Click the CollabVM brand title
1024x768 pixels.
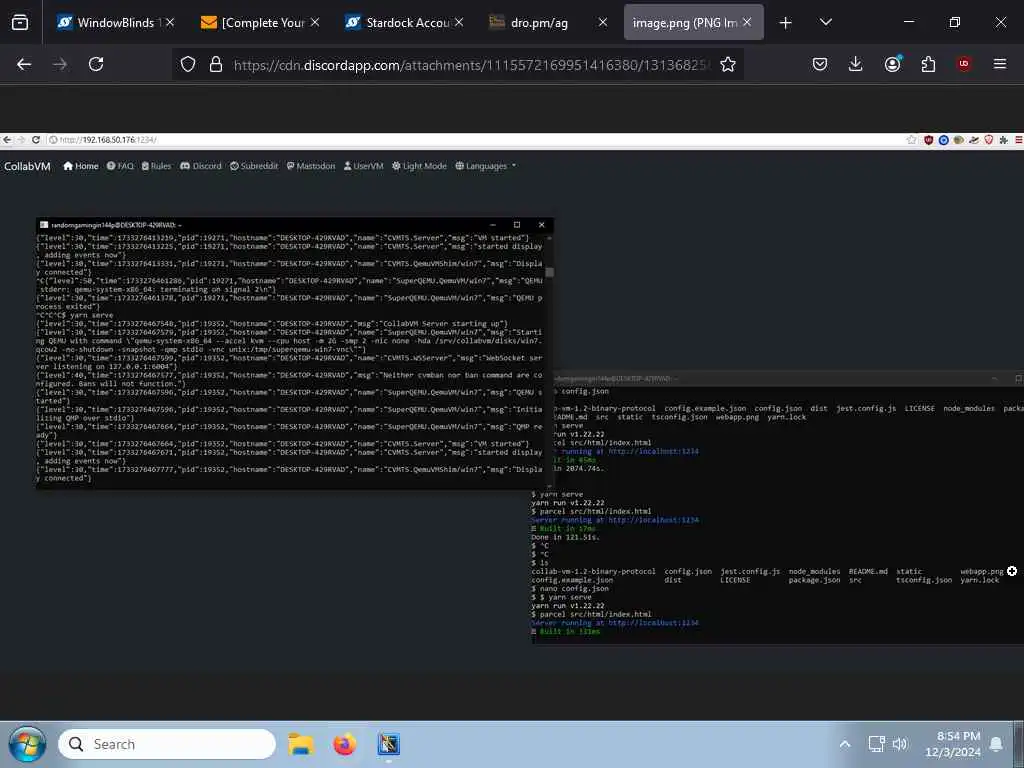point(27,167)
